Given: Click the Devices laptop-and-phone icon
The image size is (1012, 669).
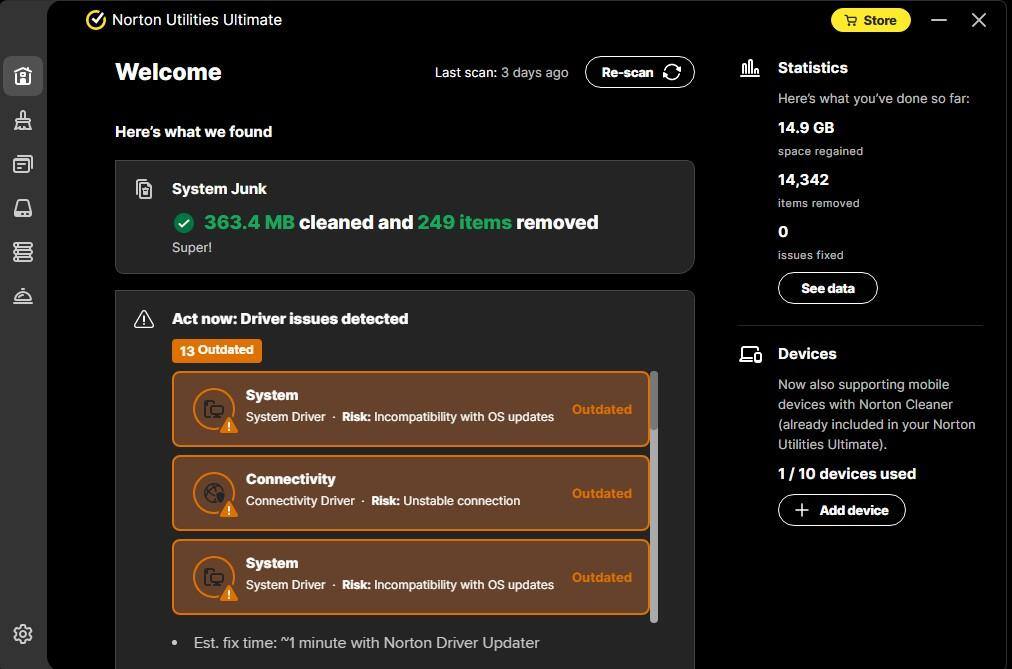Looking at the screenshot, I should coord(750,354).
